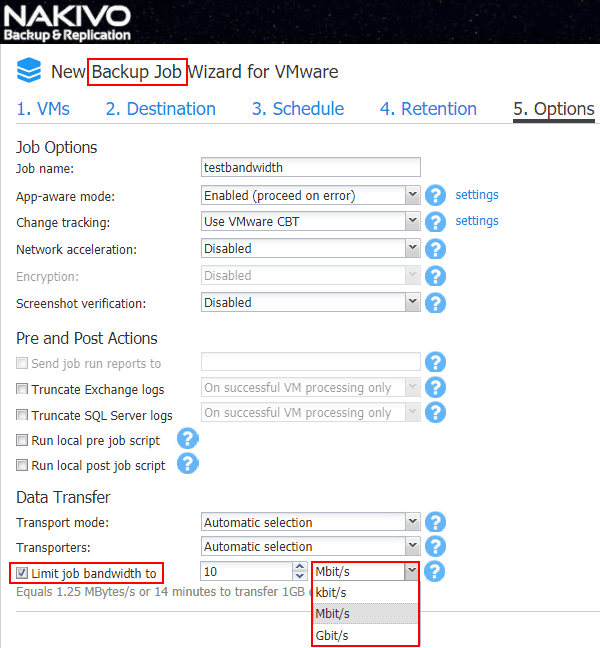
Task: Increase bandwidth limit with spinner up arrow
Action: click(x=299, y=567)
